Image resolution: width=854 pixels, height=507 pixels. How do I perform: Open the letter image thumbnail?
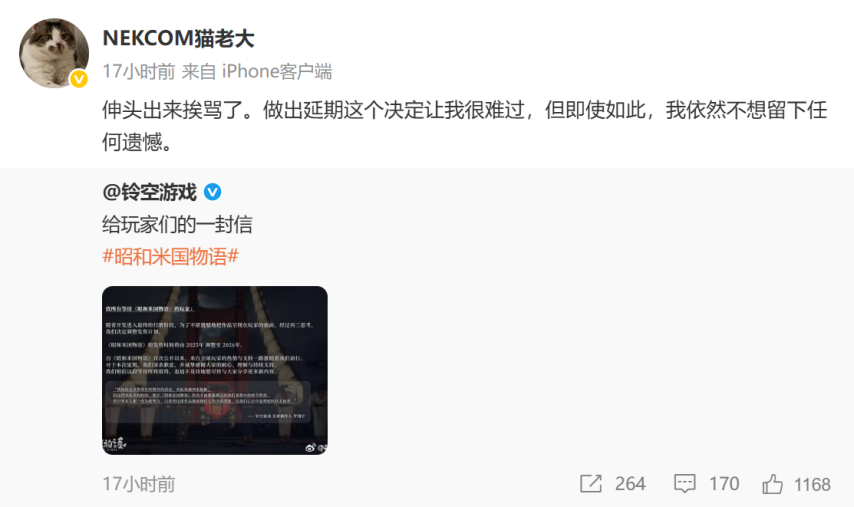click(x=215, y=370)
